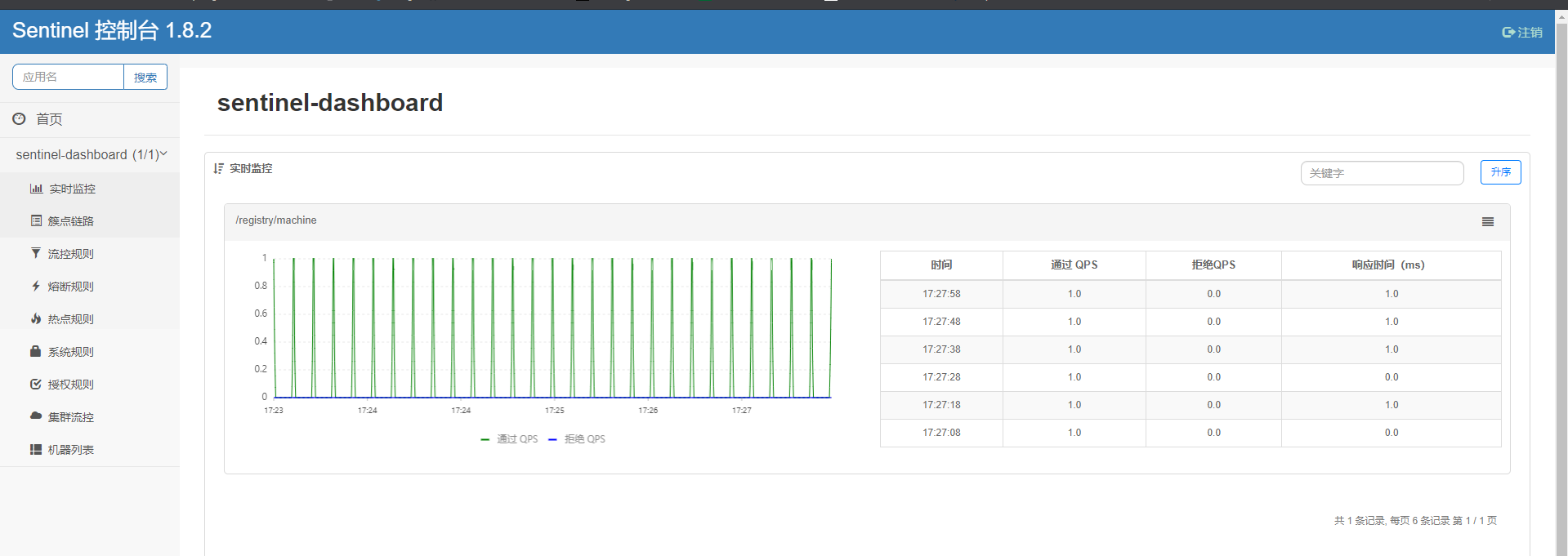
Task: Click the 17:27:08 time cell
Action: [x=941, y=433]
